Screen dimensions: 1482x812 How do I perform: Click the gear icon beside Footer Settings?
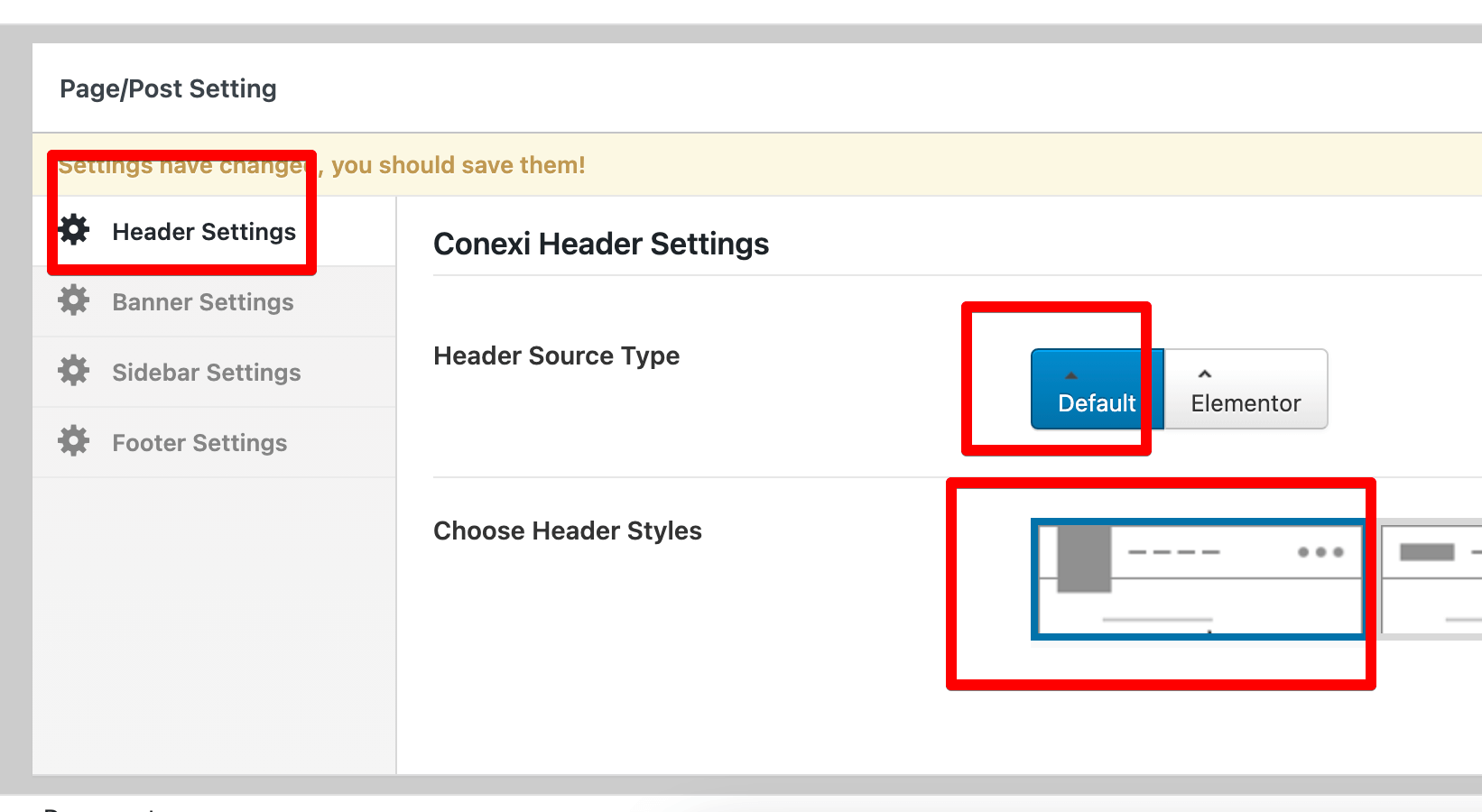[x=74, y=441]
